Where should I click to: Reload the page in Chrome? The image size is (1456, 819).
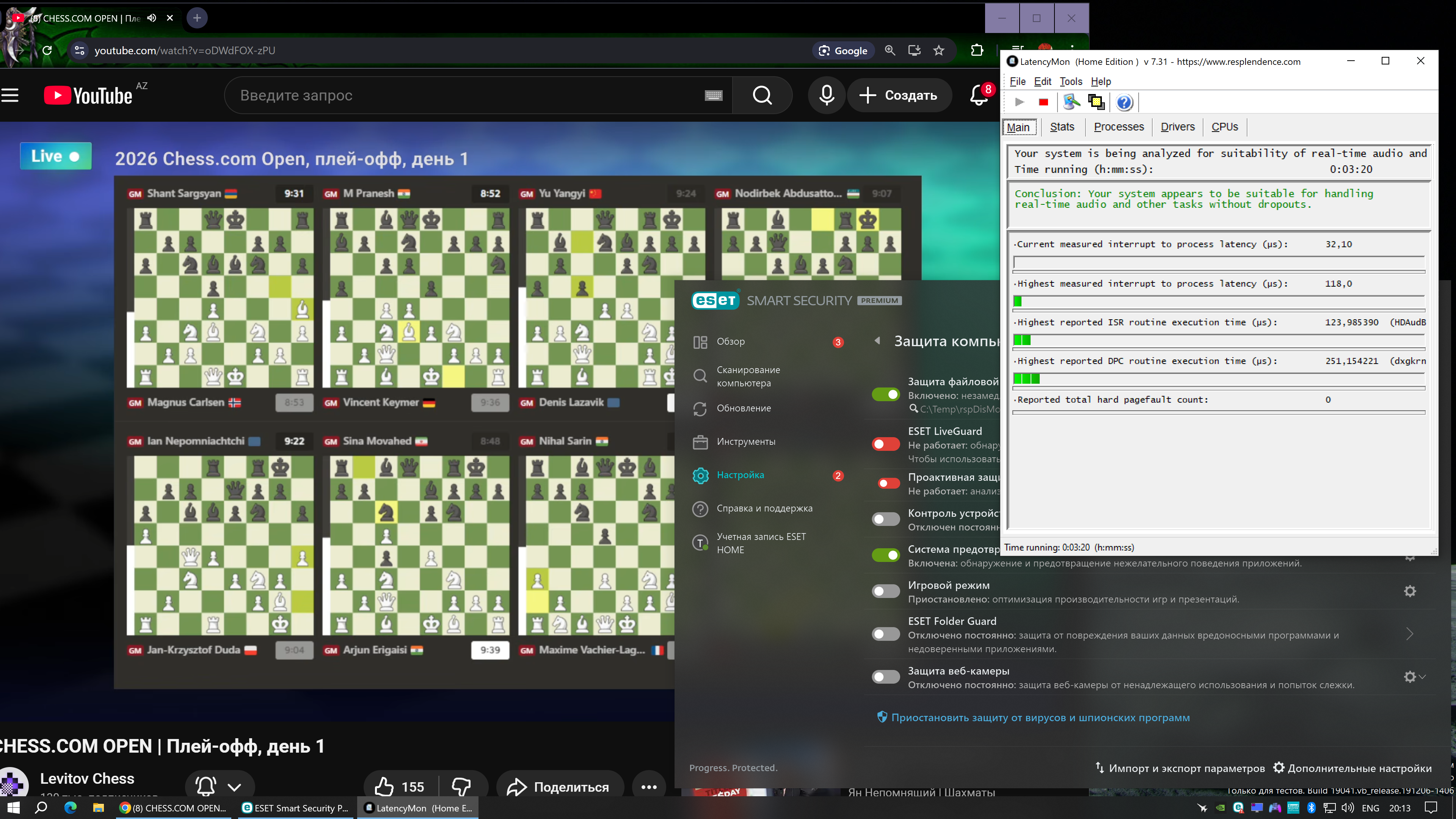[x=47, y=50]
